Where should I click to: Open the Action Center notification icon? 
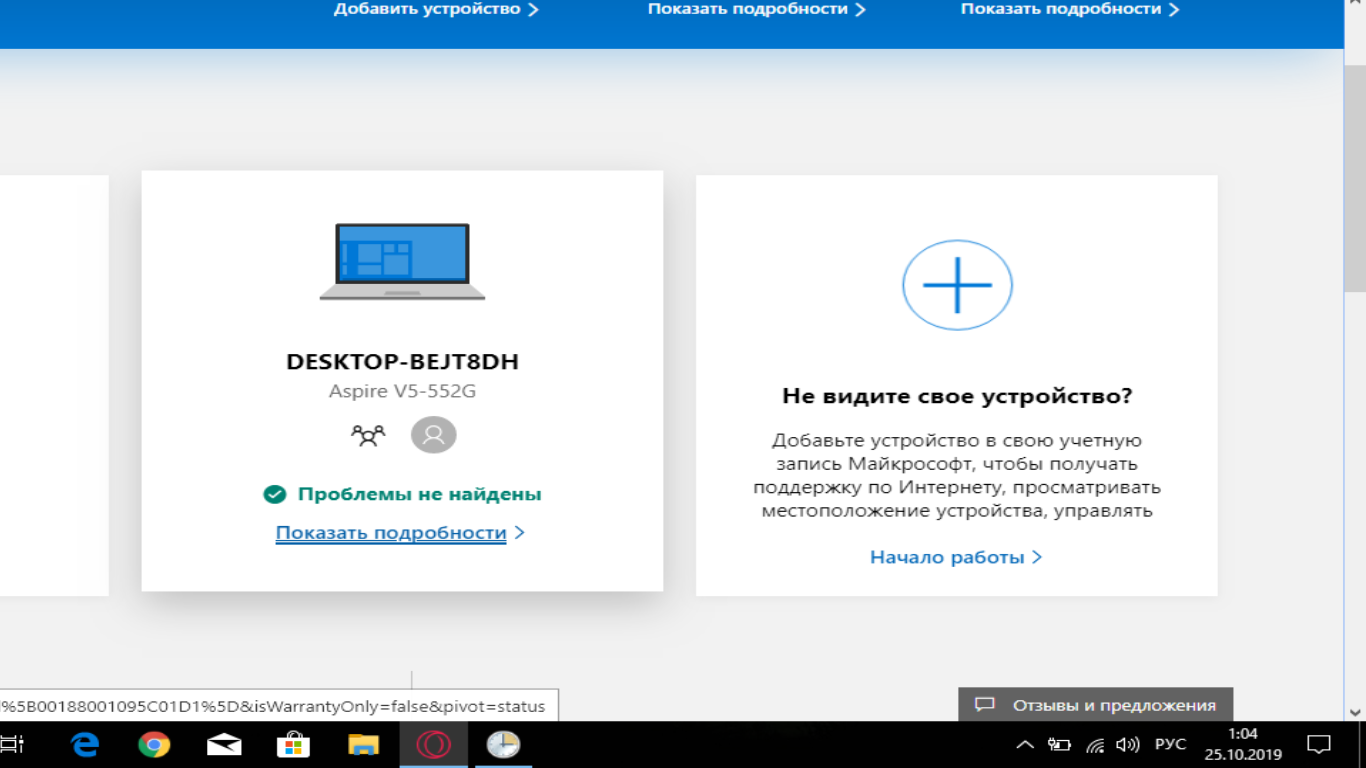(1320, 744)
